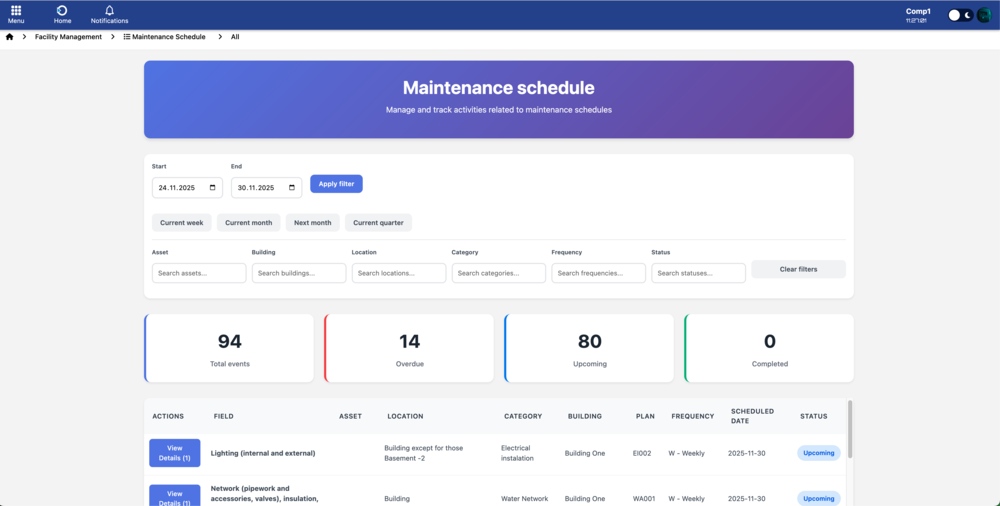Click the Apply filter button
Image resolution: width=1000 pixels, height=506 pixels.
point(336,184)
